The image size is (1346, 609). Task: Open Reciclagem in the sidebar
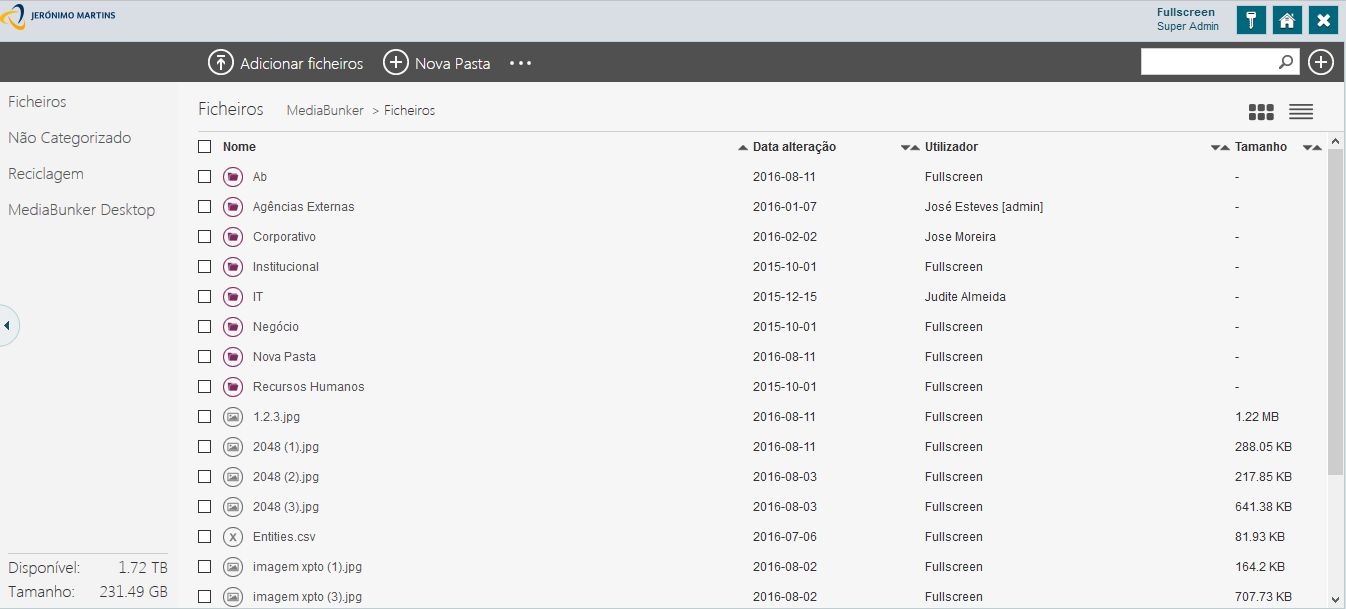(46, 174)
